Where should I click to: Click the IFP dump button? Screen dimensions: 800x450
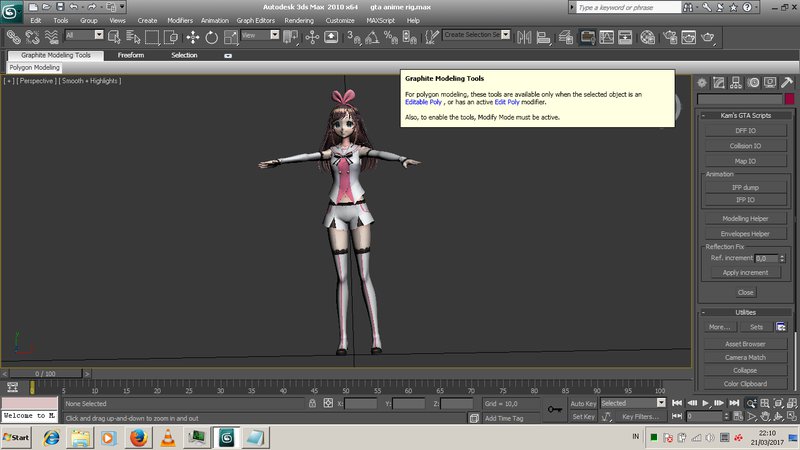[745, 187]
